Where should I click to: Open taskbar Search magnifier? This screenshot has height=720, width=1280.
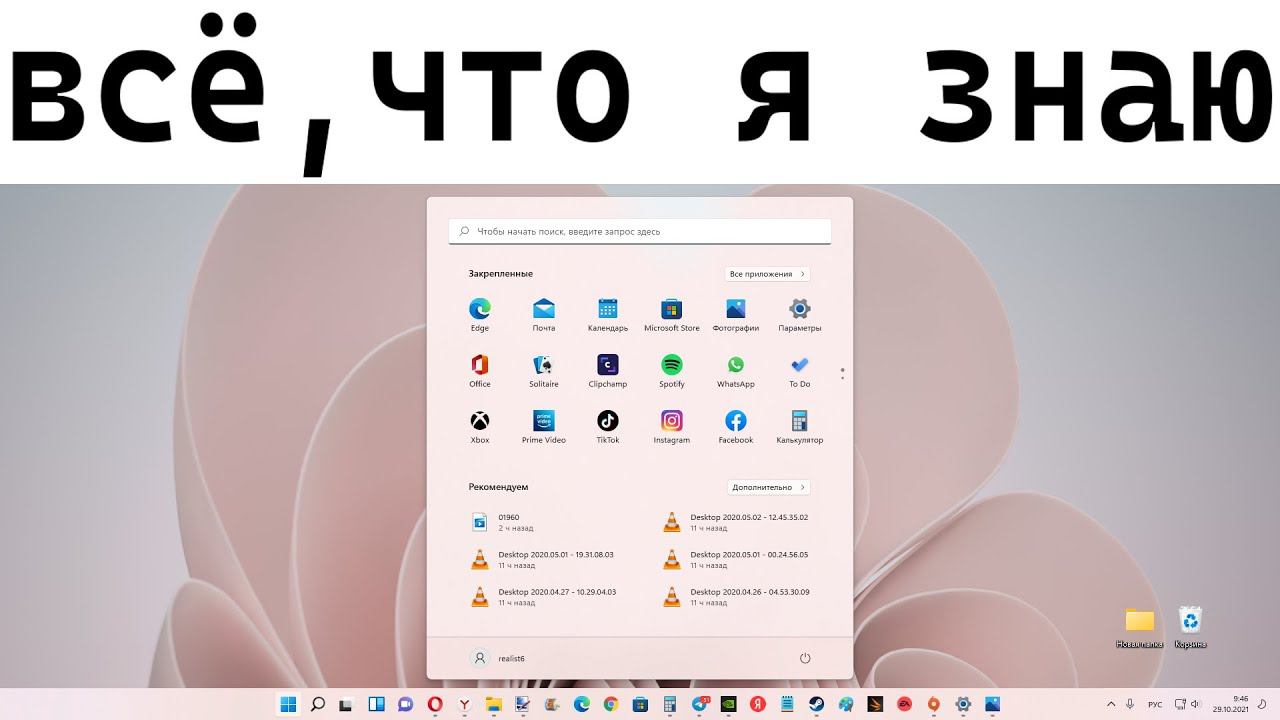318,704
